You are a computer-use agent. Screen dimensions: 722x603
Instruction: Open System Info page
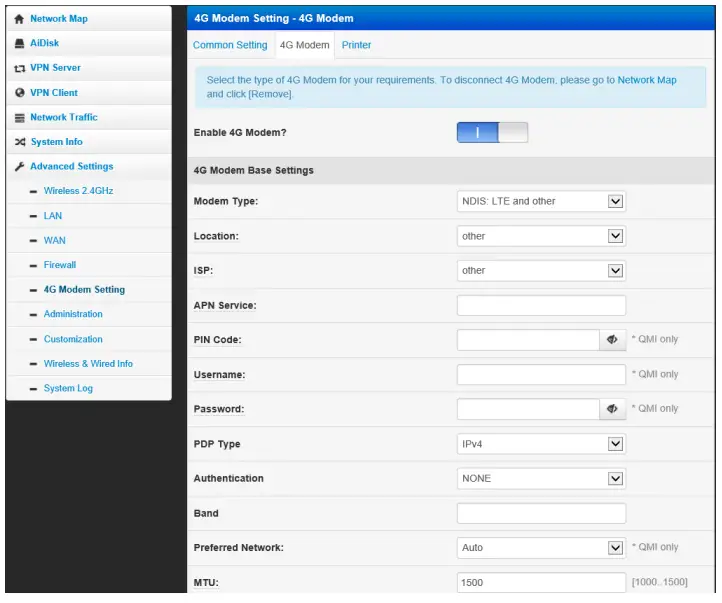[x=57, y=142]
